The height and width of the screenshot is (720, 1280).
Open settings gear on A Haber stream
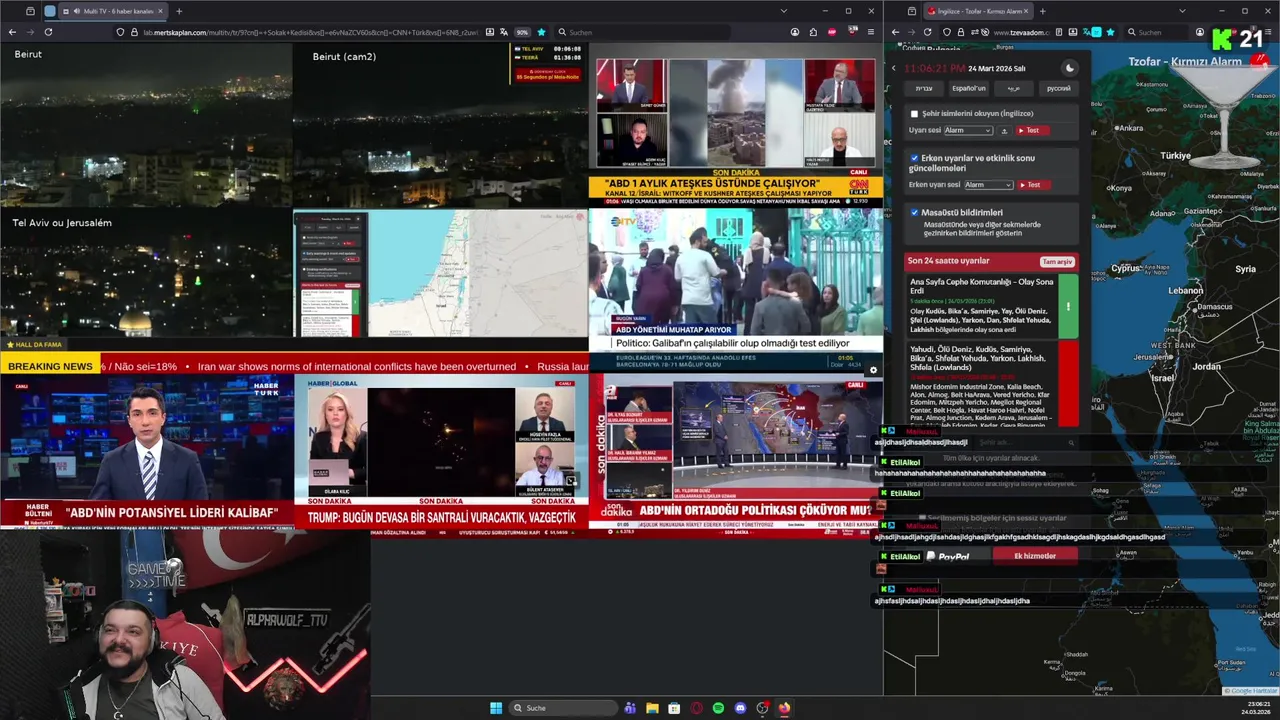(x=873, y=370)
